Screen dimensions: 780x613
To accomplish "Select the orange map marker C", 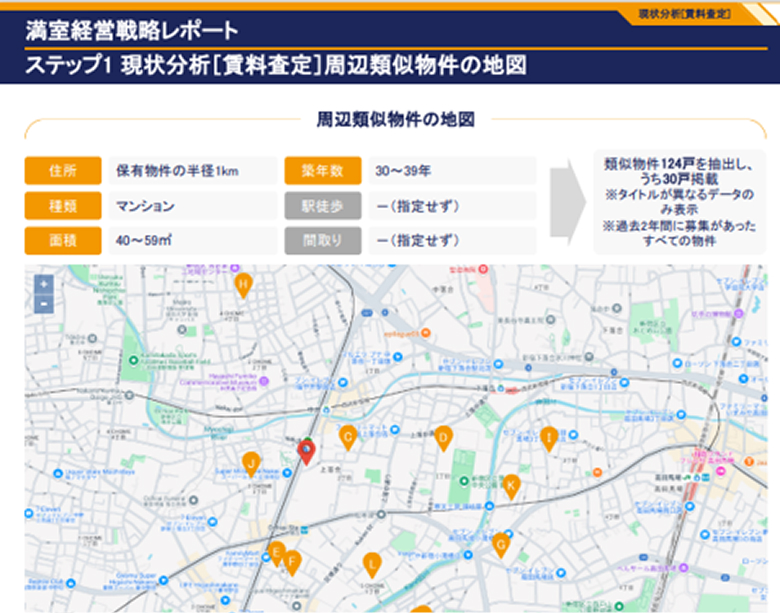I will coord(348,437).
